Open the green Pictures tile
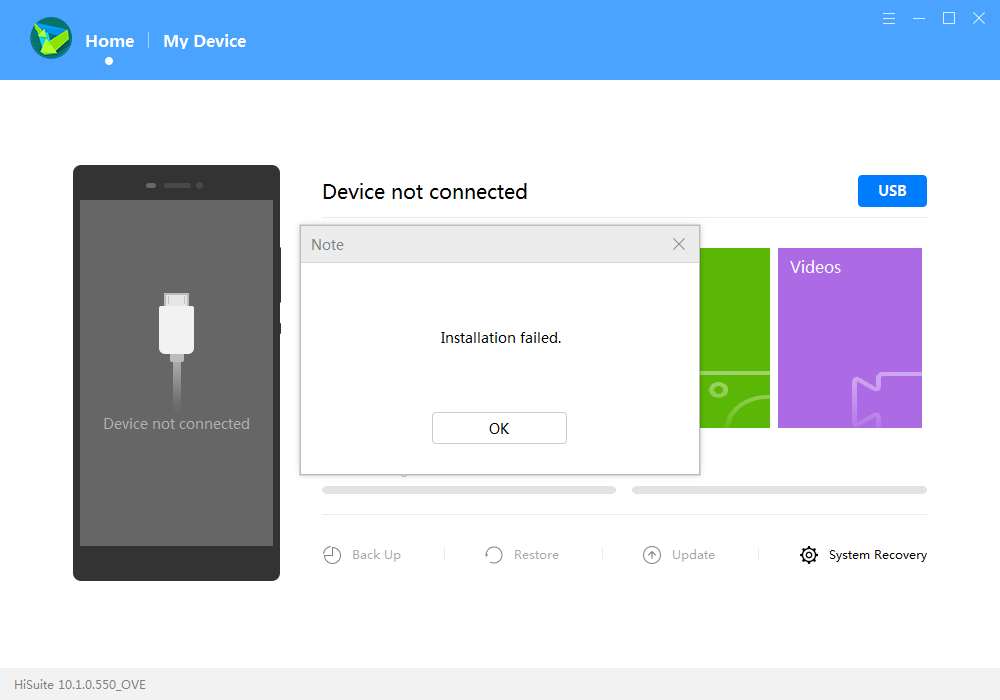This screenshot has width=1000, height=700. 735,338
